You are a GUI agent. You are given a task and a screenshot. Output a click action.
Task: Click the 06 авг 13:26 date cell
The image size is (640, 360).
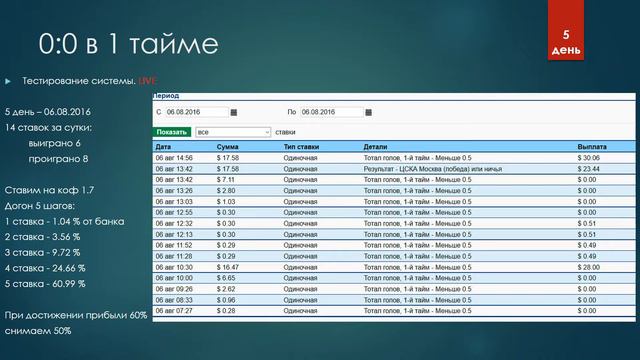174,191
